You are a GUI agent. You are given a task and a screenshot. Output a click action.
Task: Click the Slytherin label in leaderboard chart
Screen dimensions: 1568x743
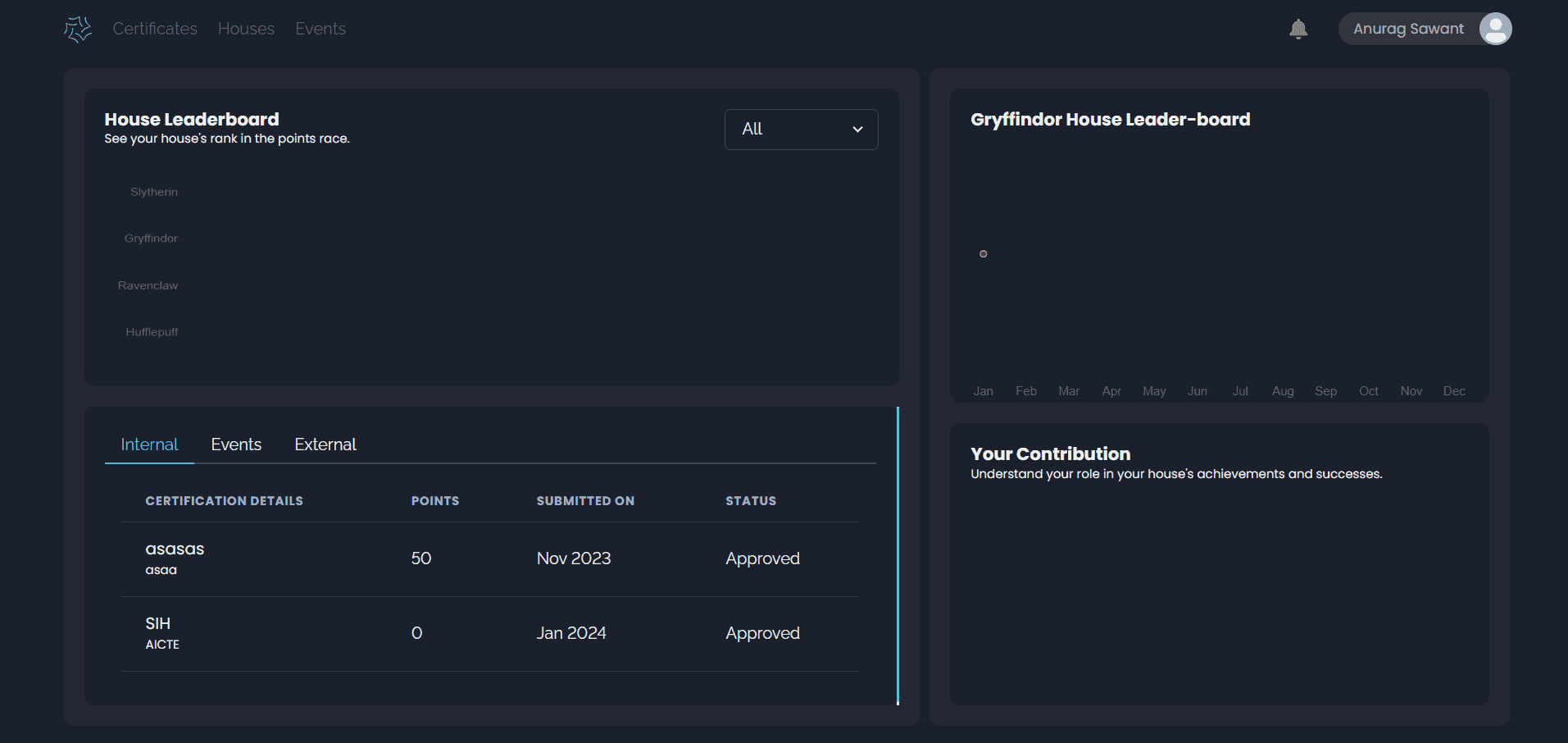(153, 192)
